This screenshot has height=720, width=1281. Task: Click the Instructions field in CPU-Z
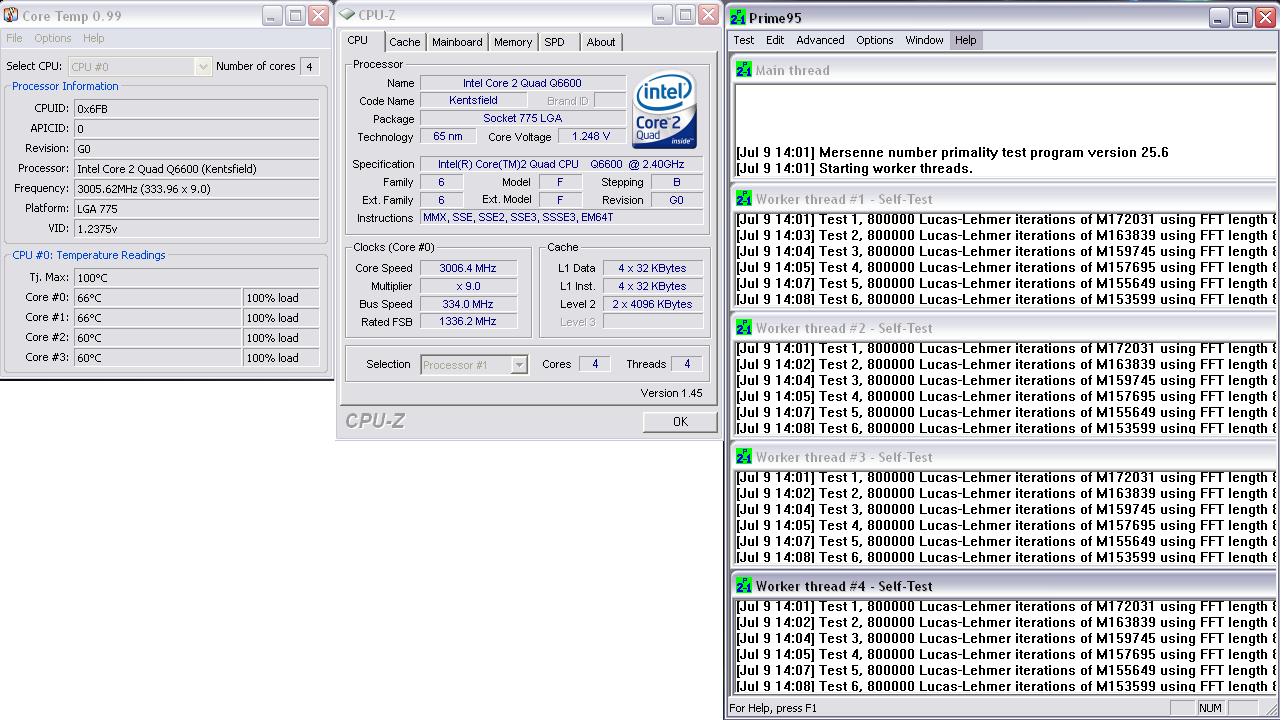pos(561,217)
